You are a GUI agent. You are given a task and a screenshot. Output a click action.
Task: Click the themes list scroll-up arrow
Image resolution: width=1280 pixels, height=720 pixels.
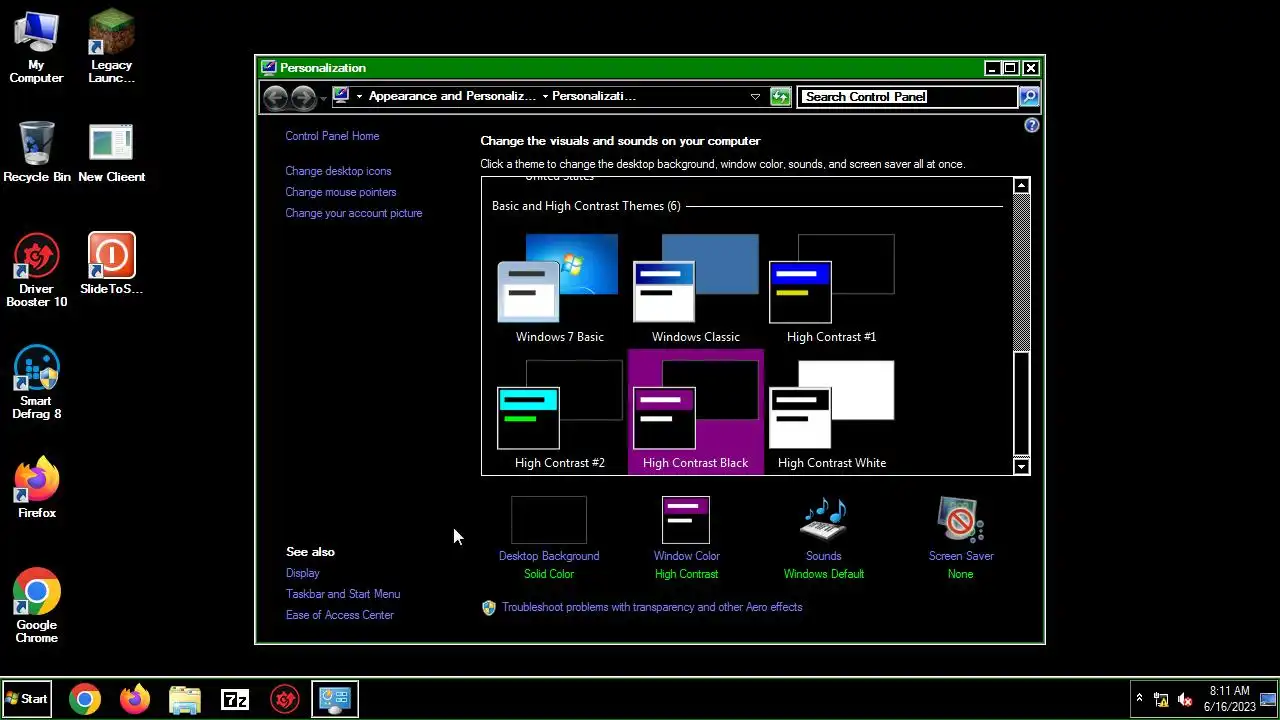click(1021, 186)
